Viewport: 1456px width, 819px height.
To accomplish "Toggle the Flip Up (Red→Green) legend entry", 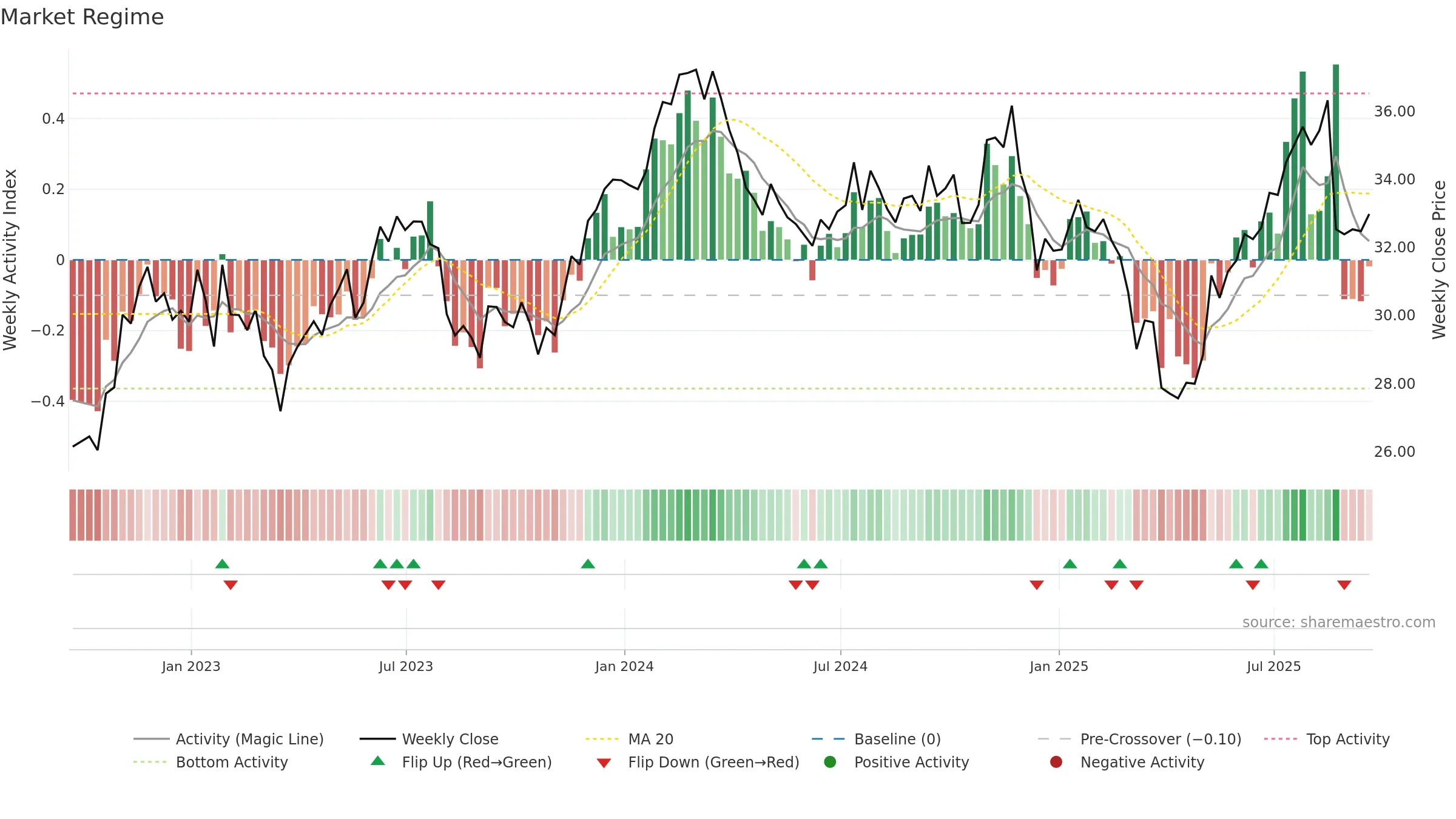I will click(x=461, y=762).
